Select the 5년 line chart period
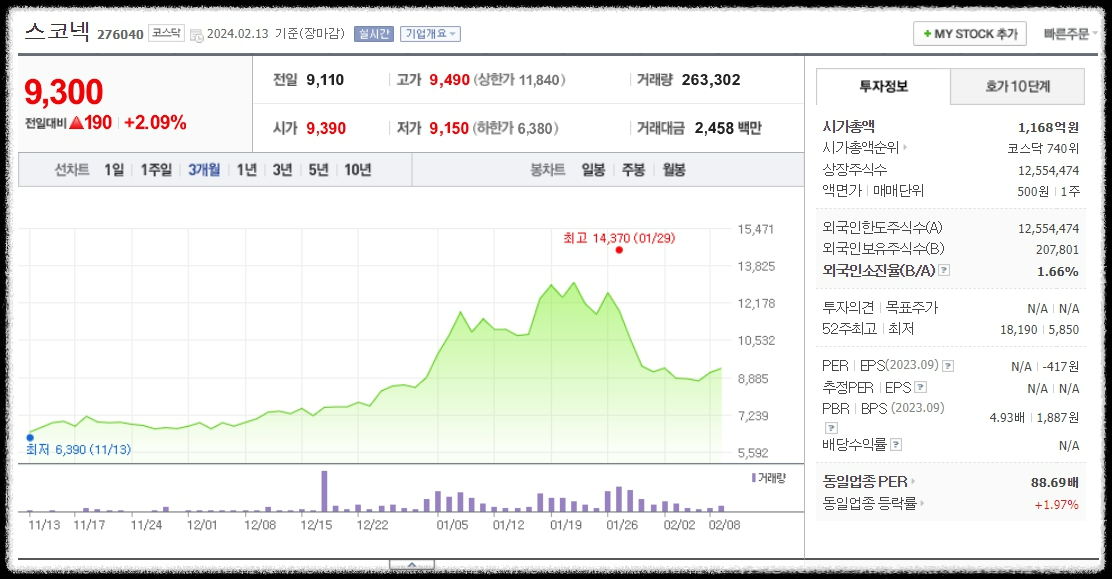Screen dimensions: 1112x579 coord(318,170)
